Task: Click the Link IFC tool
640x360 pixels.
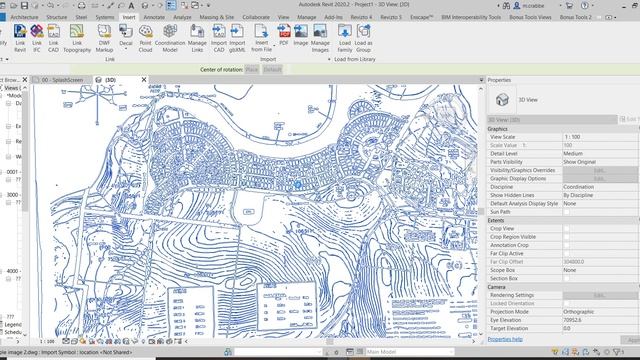Action: coord(37,38)
